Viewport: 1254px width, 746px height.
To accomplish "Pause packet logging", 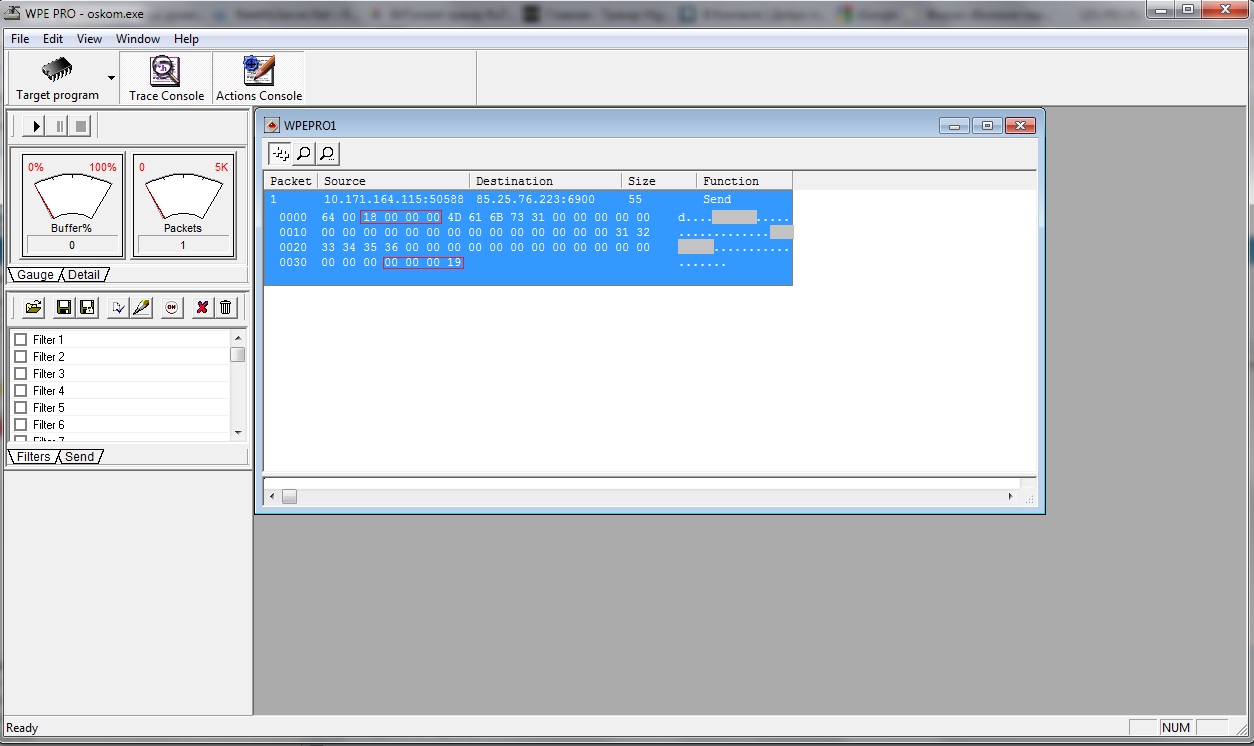I will tap(59, 126).
